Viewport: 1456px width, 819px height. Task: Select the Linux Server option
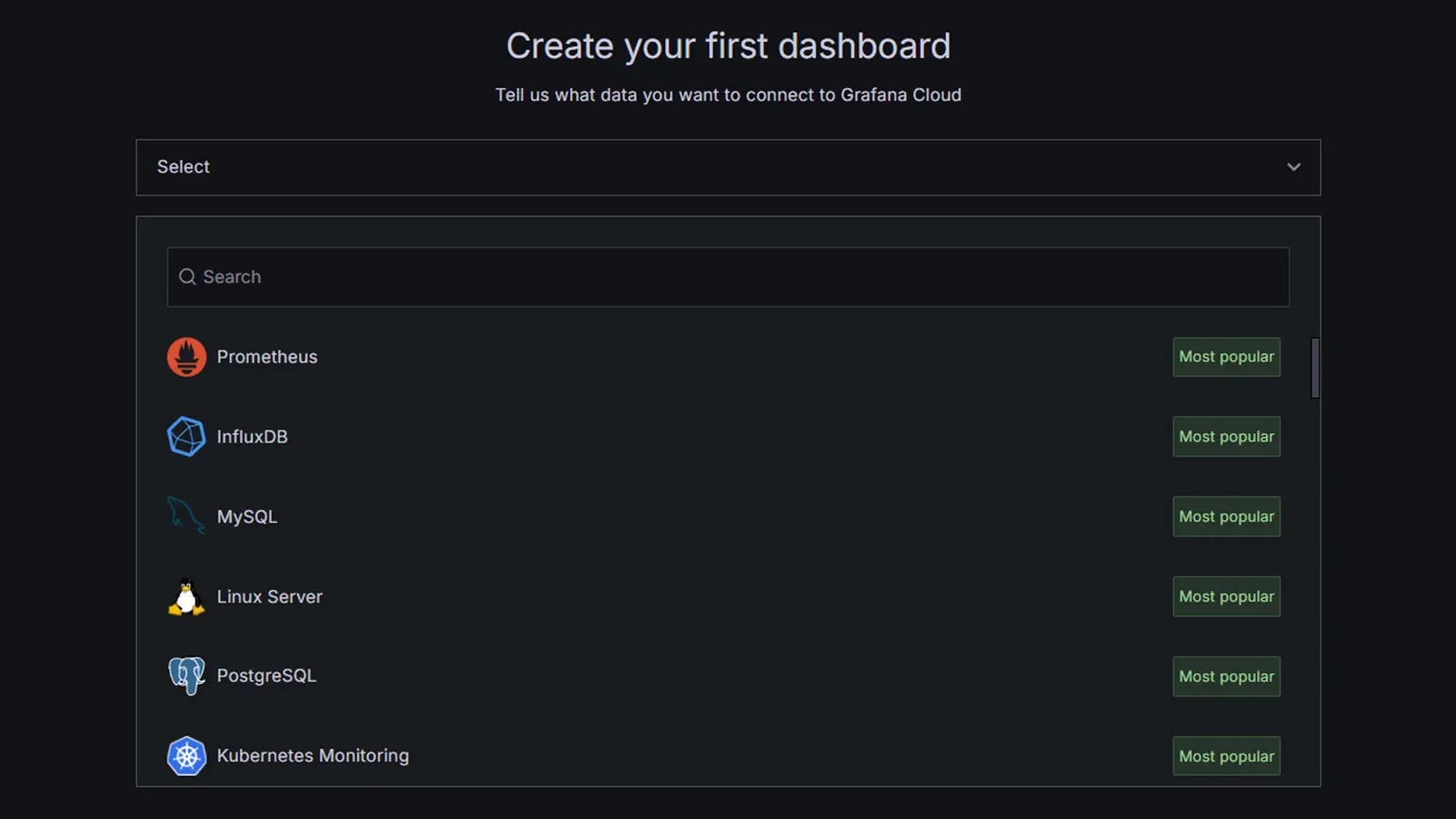click(724, 597)
